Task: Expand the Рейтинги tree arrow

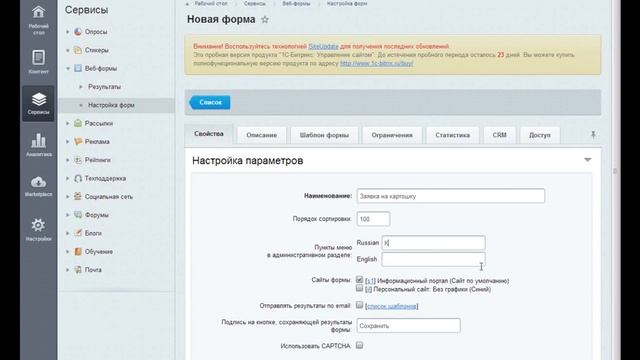Action: (68, 160)
